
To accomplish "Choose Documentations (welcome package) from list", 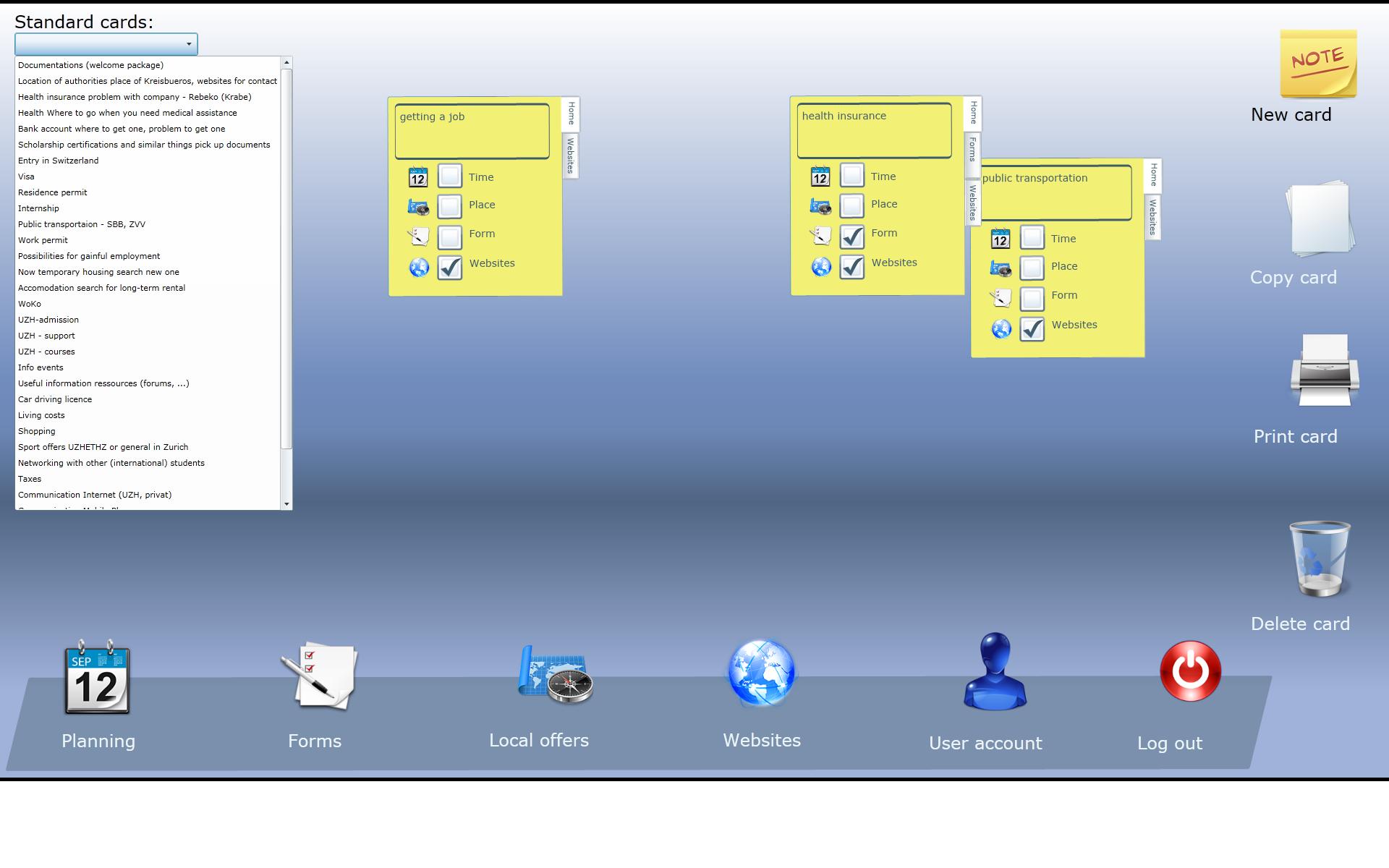I will (x=148, y=65).
